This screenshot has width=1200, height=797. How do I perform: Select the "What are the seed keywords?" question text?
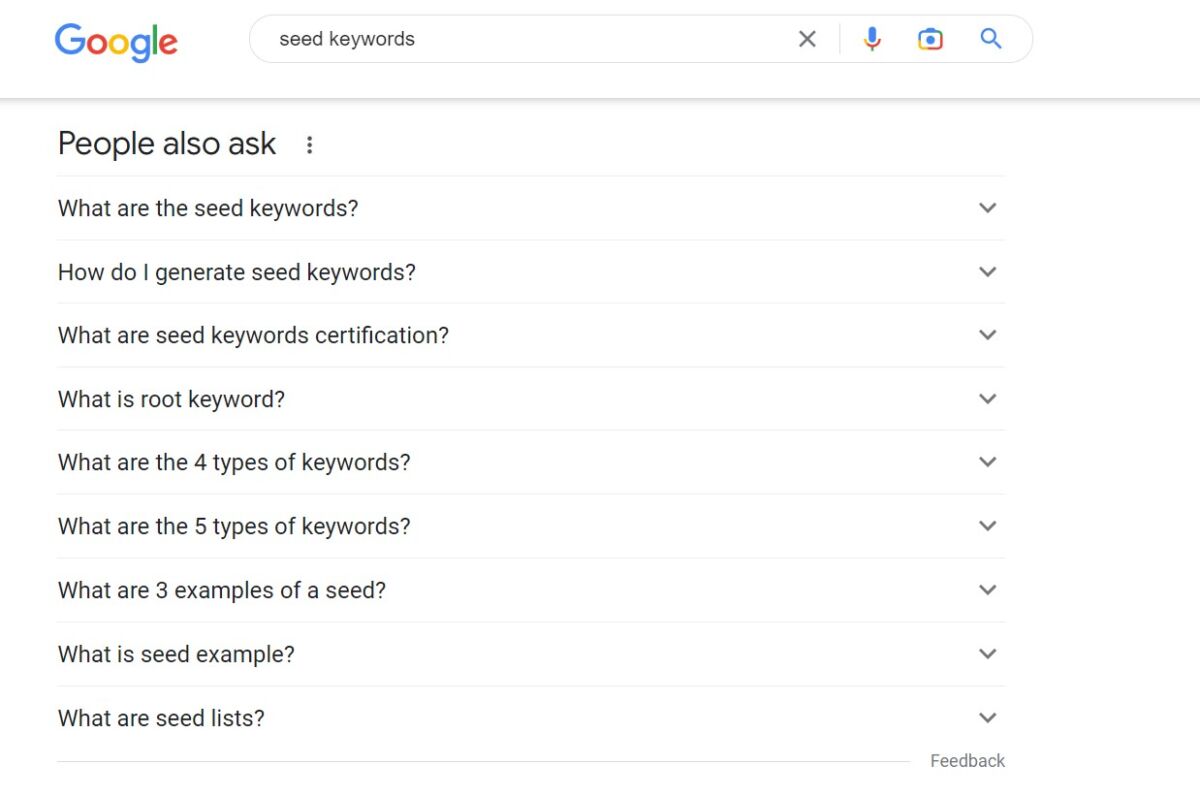coord(208,208)
